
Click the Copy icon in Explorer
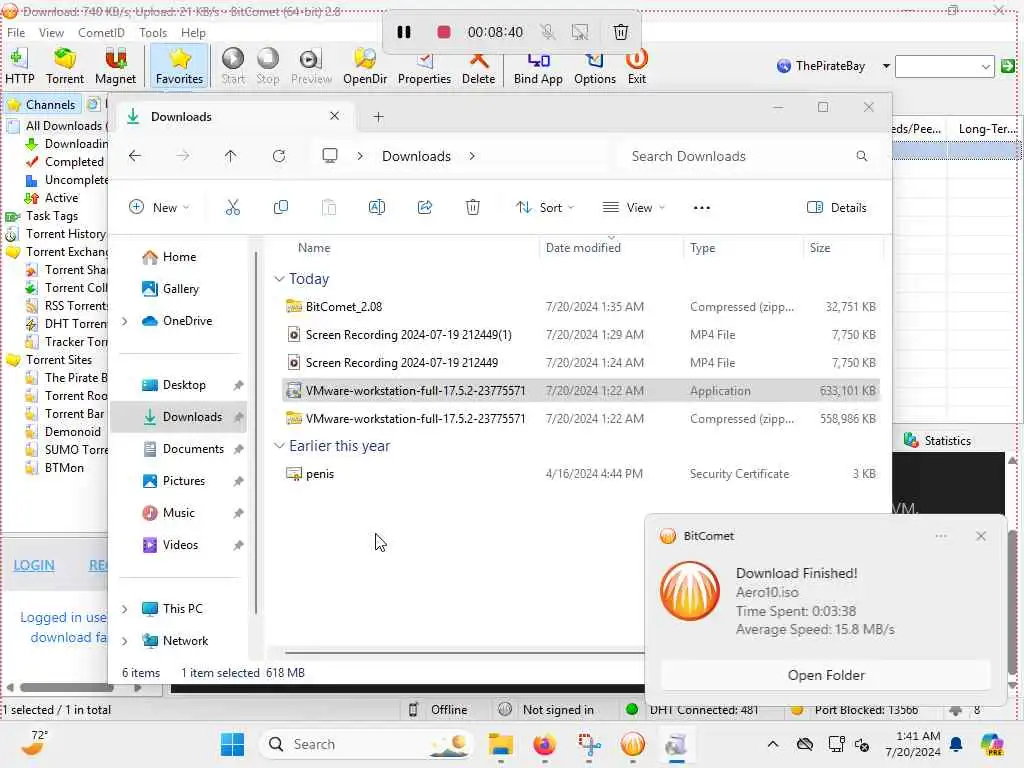click(x=281, y=208)
